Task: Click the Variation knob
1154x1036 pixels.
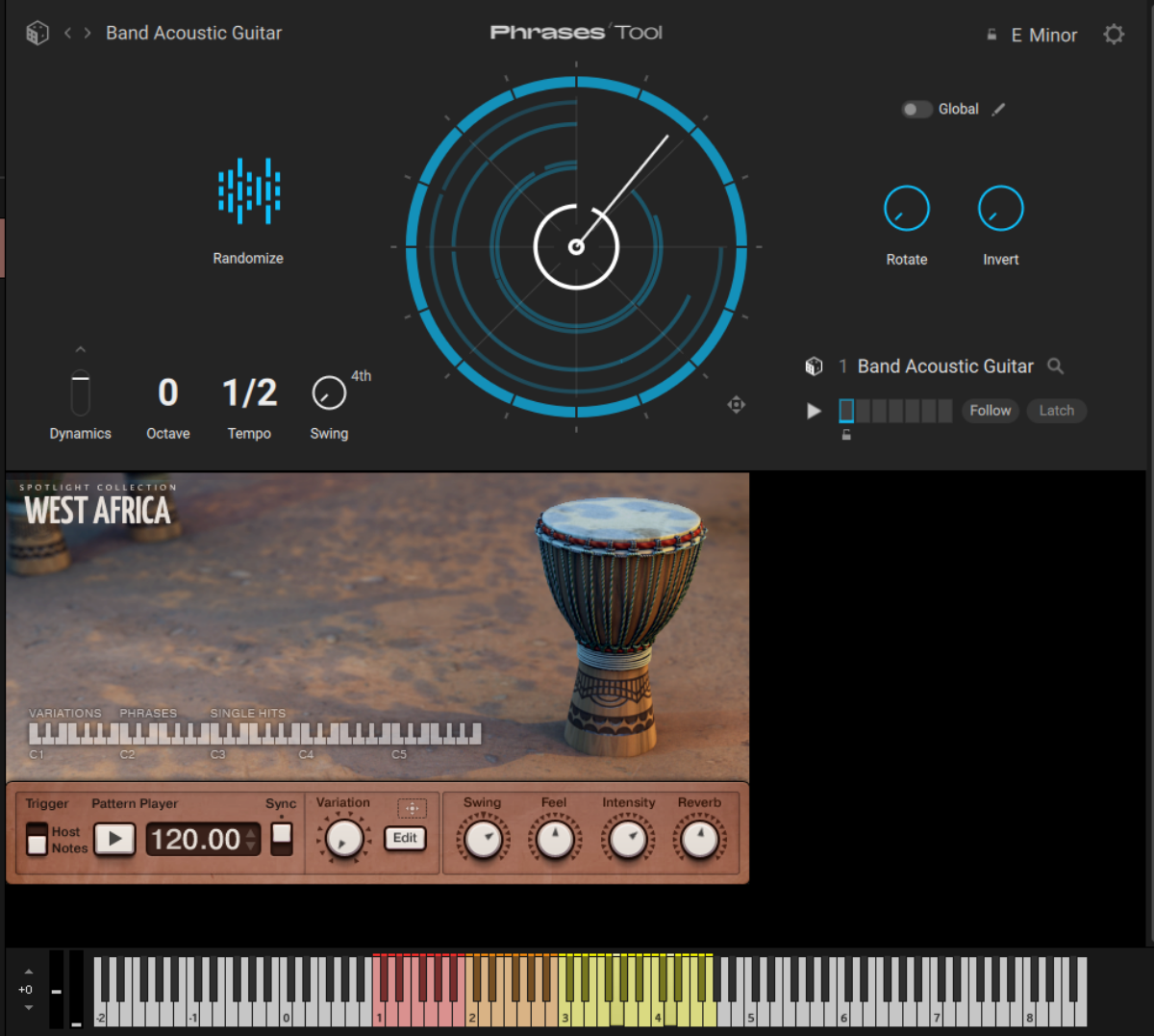Action: (x=343, y=839)
